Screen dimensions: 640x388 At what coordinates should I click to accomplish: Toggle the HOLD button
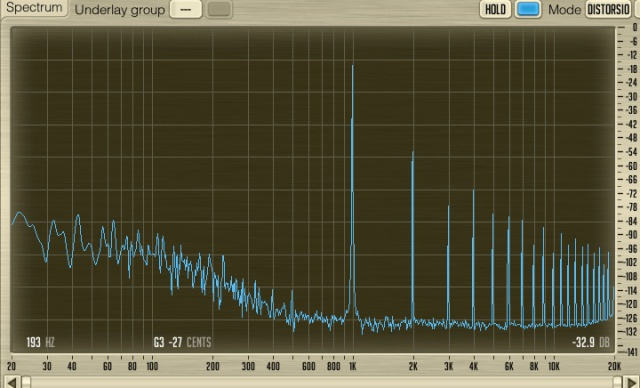coord(495,9)
